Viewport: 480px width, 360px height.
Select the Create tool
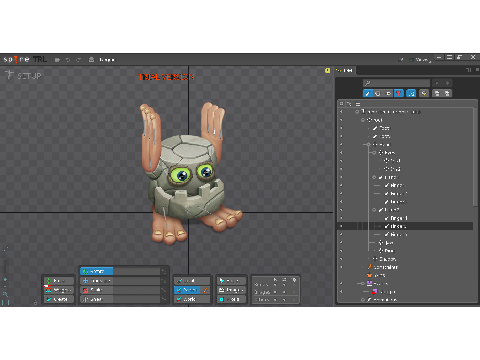tap(59, 299)
